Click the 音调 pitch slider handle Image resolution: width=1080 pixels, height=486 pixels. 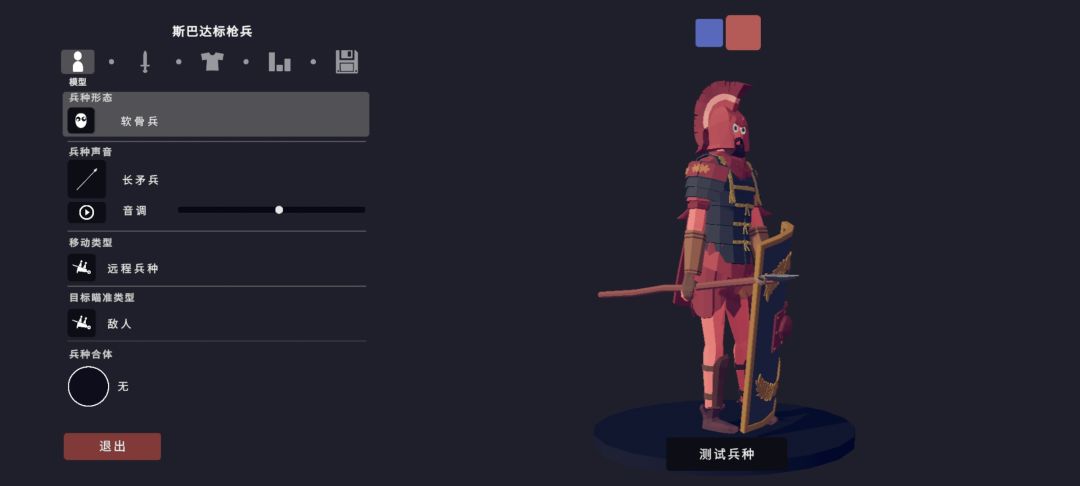(279, 210)
